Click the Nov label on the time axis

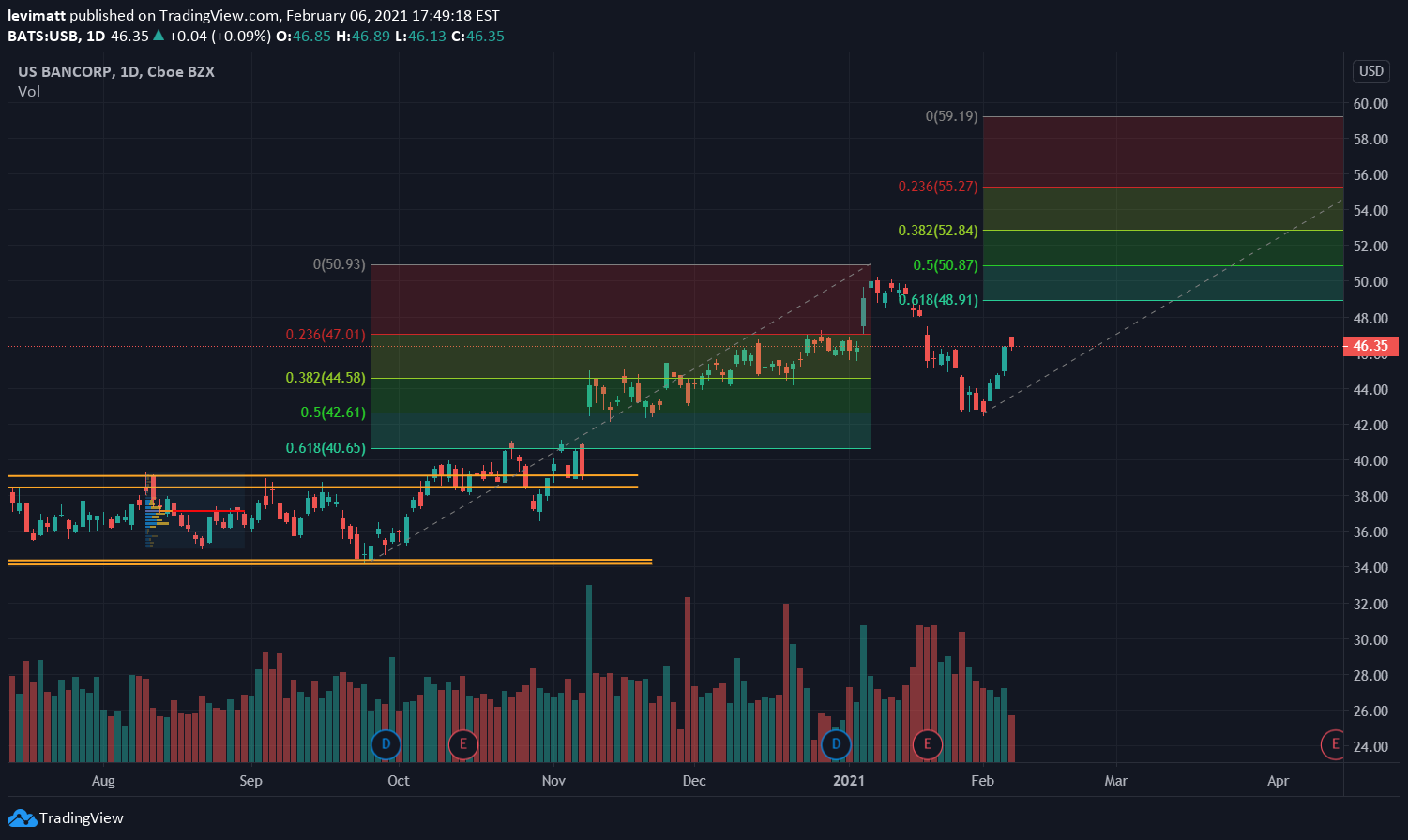[x=553, y=780]
